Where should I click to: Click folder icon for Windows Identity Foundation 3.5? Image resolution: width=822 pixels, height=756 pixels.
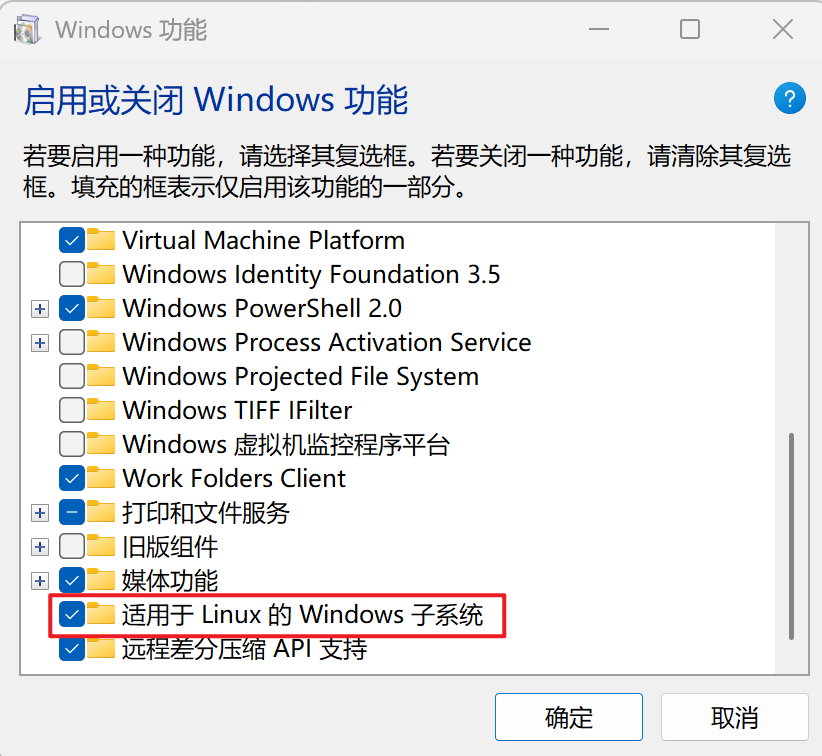[101, 274]
